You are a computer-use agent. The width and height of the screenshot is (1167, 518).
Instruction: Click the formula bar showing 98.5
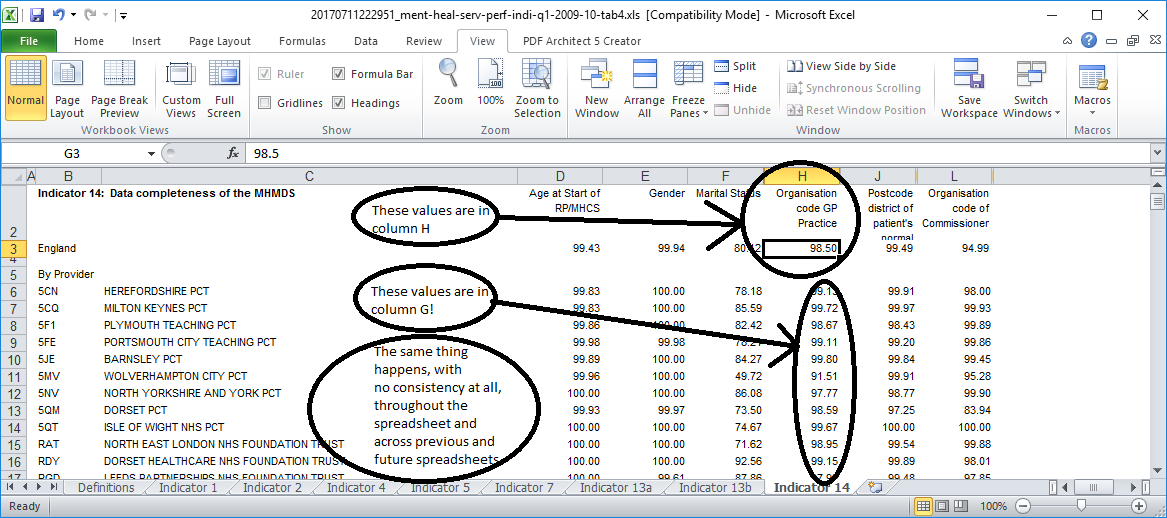696,153
